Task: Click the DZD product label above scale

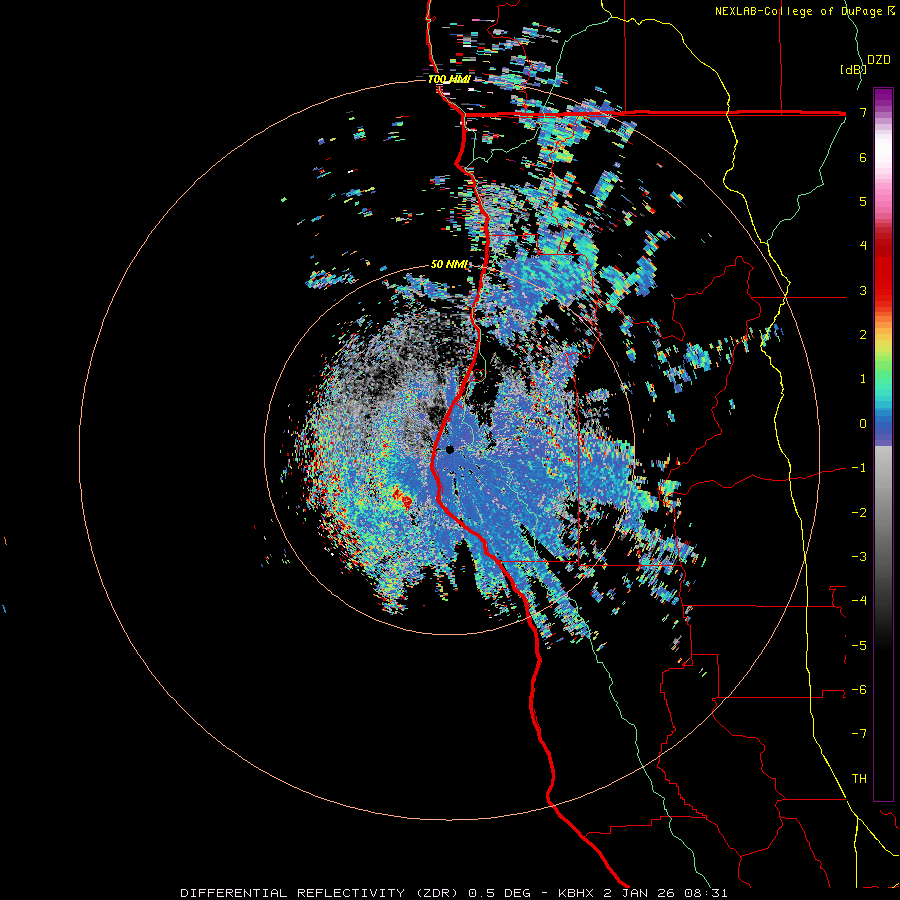Action: tap(878, 60)
